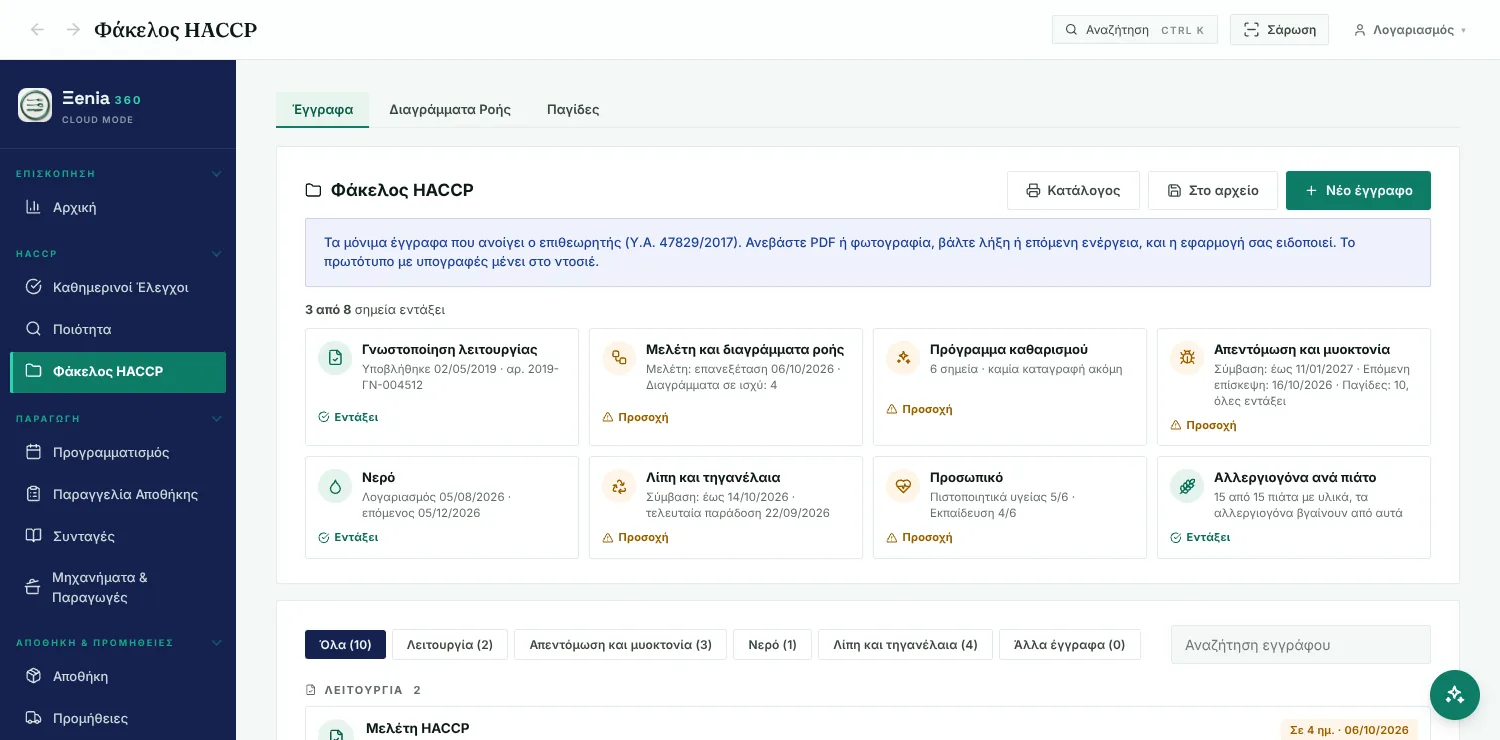The height and width of the screenshot is (740, 1500).
Task: Open Καθημερινοί Έλεγχοι in the sidebar
Action: [118, 287]
